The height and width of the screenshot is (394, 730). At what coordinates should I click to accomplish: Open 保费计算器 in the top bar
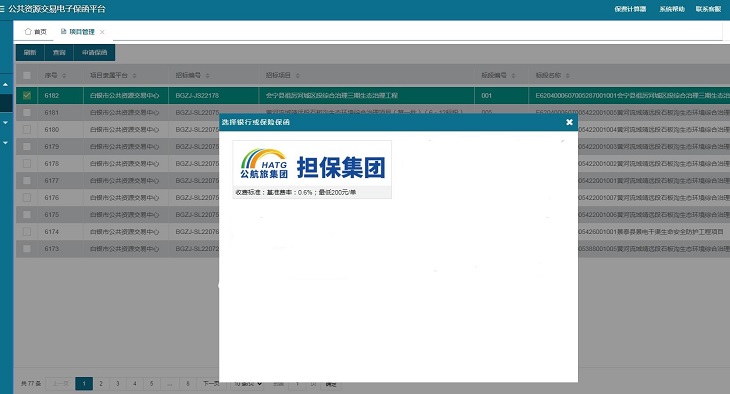pos(630,9)
